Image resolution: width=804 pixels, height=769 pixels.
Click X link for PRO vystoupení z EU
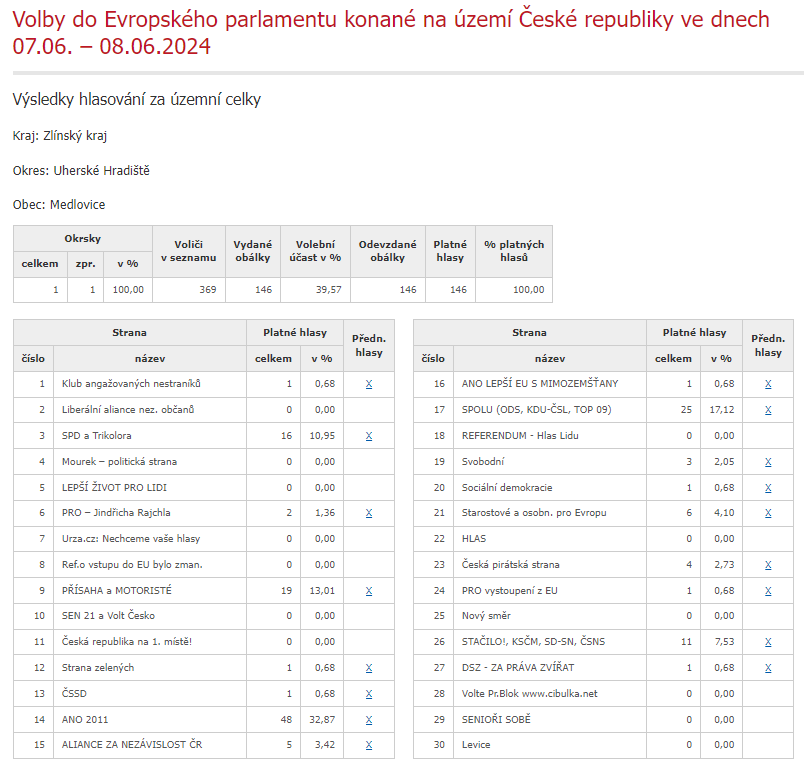[x=768, y=590]
